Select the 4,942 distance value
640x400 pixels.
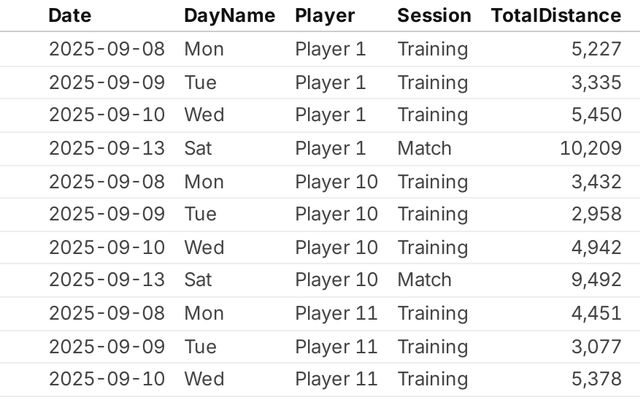tap(596, 247)
